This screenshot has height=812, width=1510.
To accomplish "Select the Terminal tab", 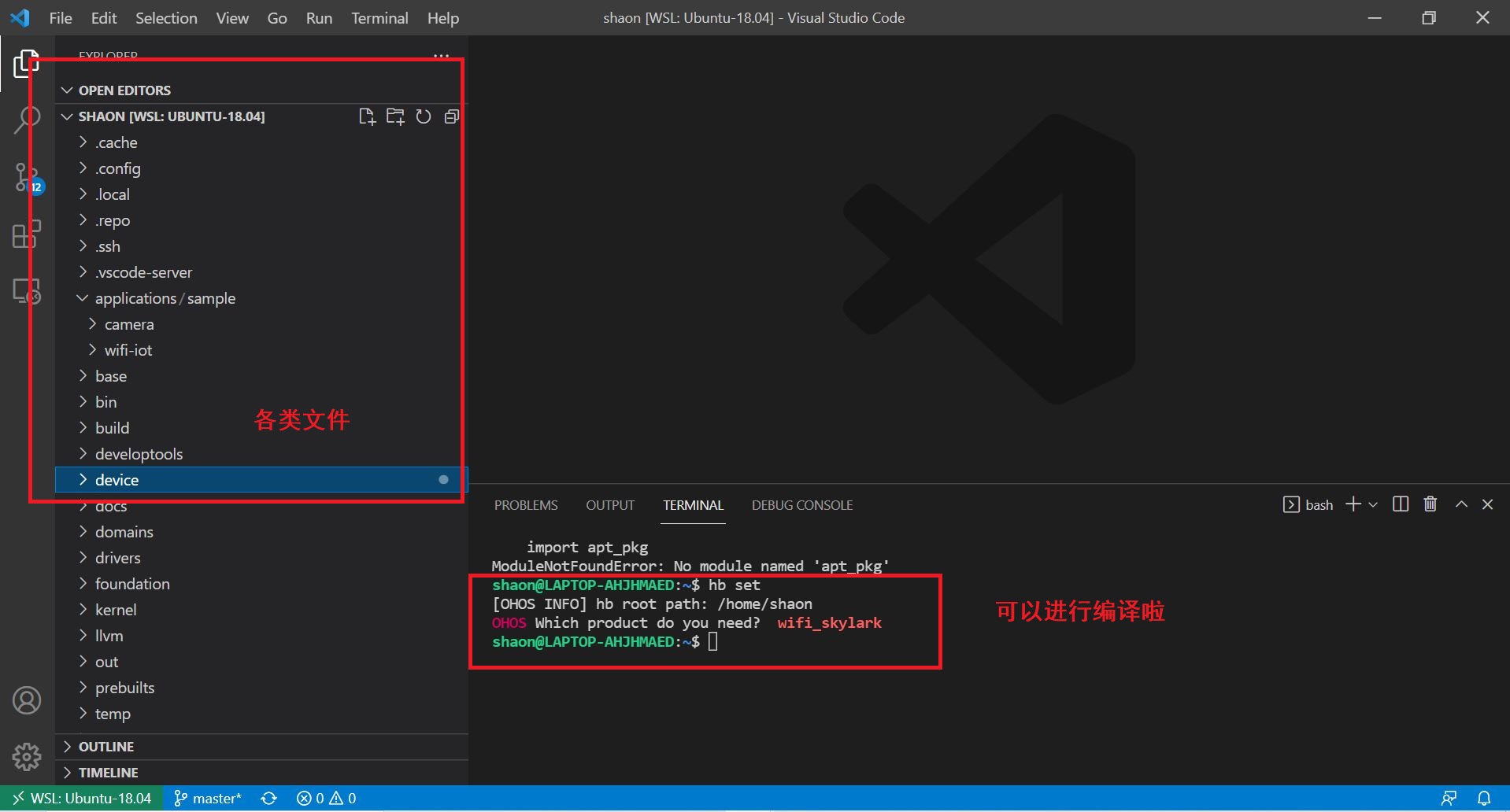I will 693,505.
